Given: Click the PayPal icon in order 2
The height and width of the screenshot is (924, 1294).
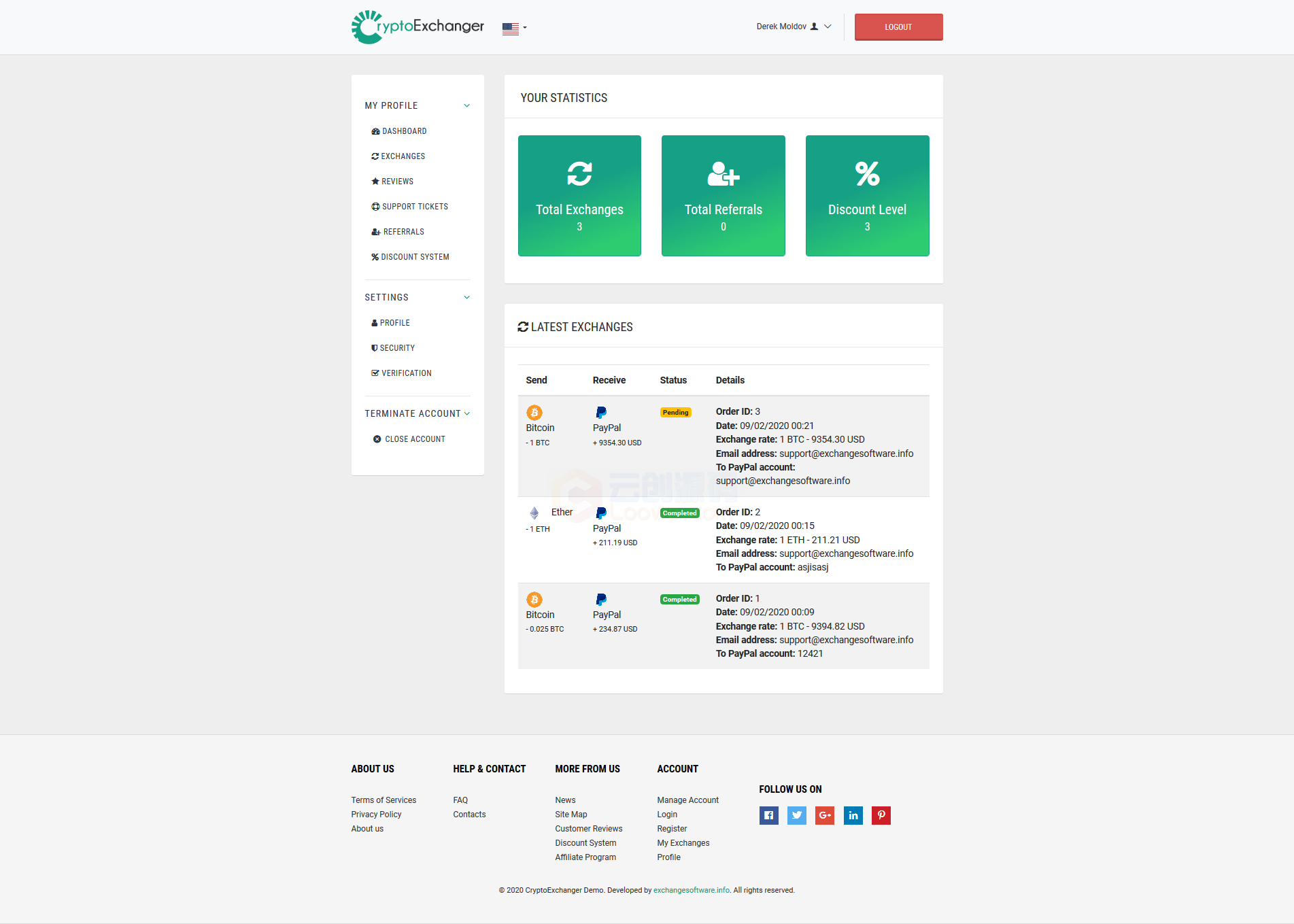Looking at the screenshot, I should (x=601, y=513).
